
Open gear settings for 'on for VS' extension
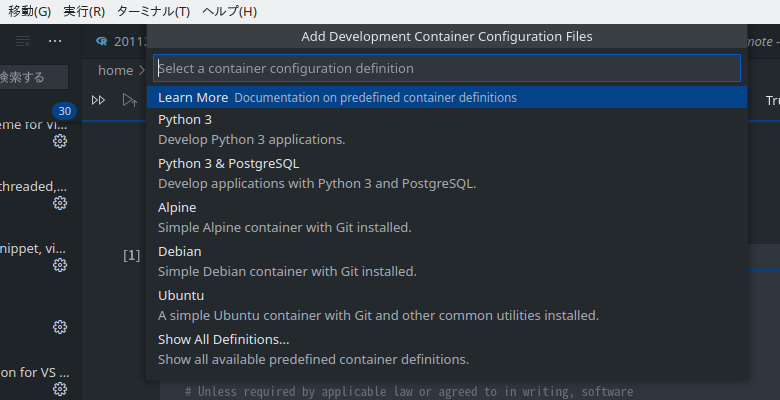coord(60,389)
